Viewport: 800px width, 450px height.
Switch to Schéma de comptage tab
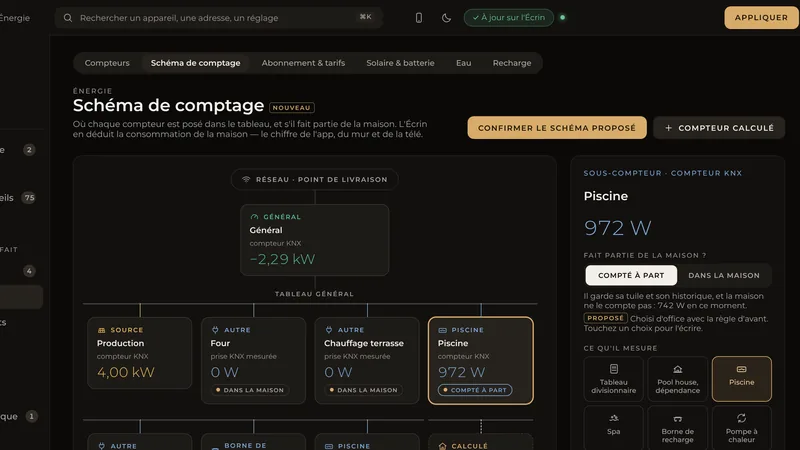pos(195,63)
